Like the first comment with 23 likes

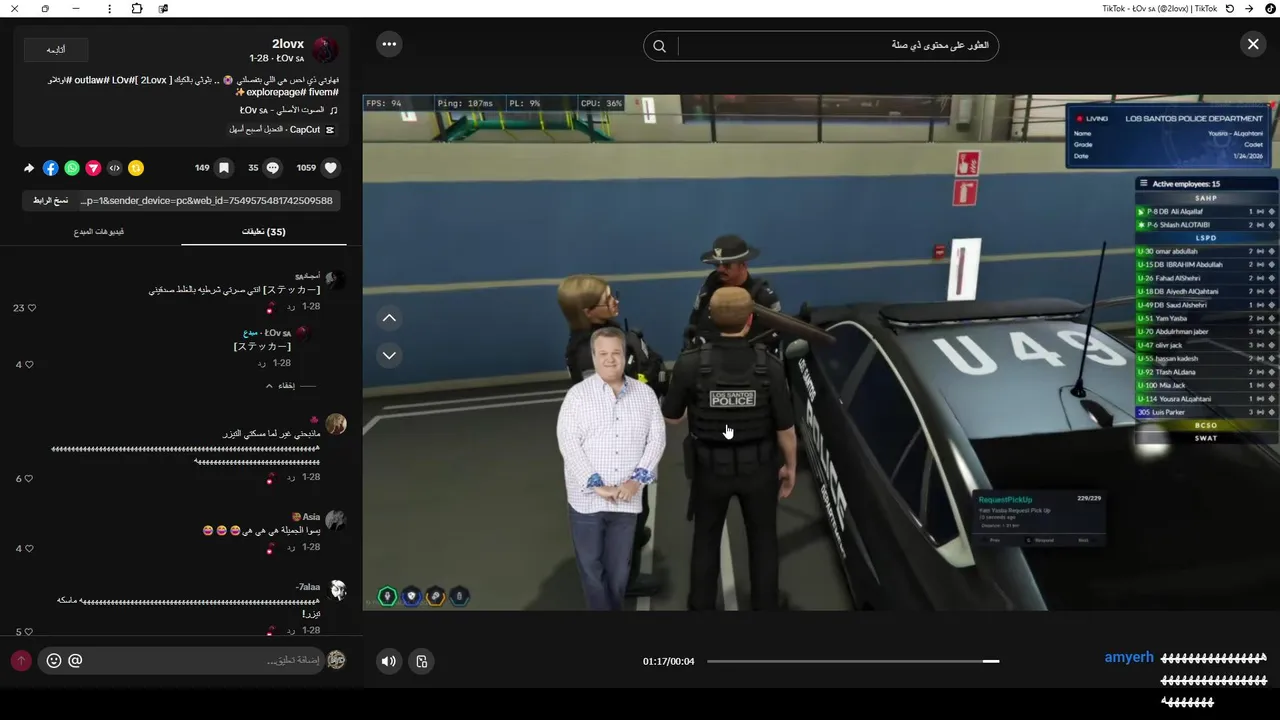click(32, 308)
